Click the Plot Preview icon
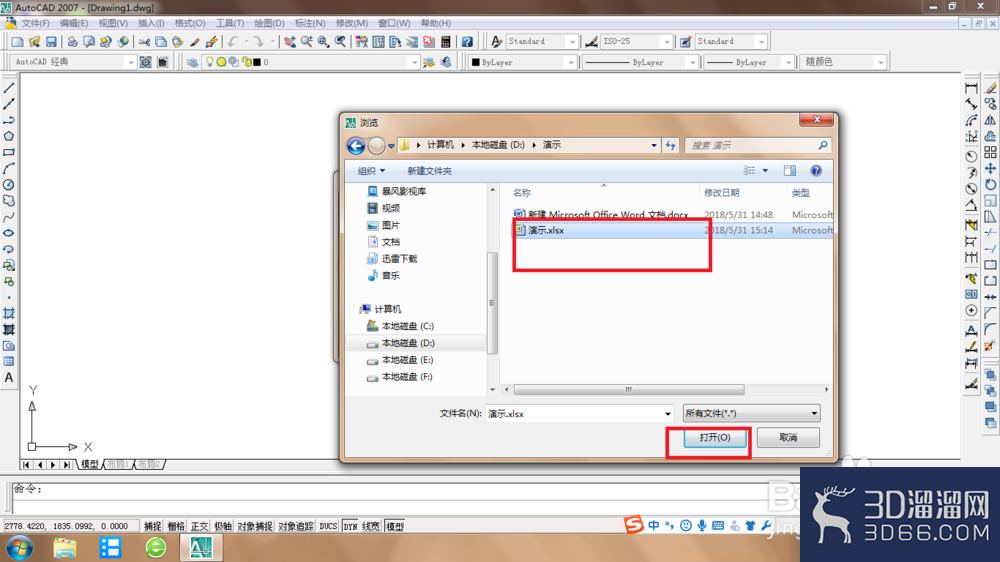The height and width of the screenshot is (562, 1000). tap(89, 42)
